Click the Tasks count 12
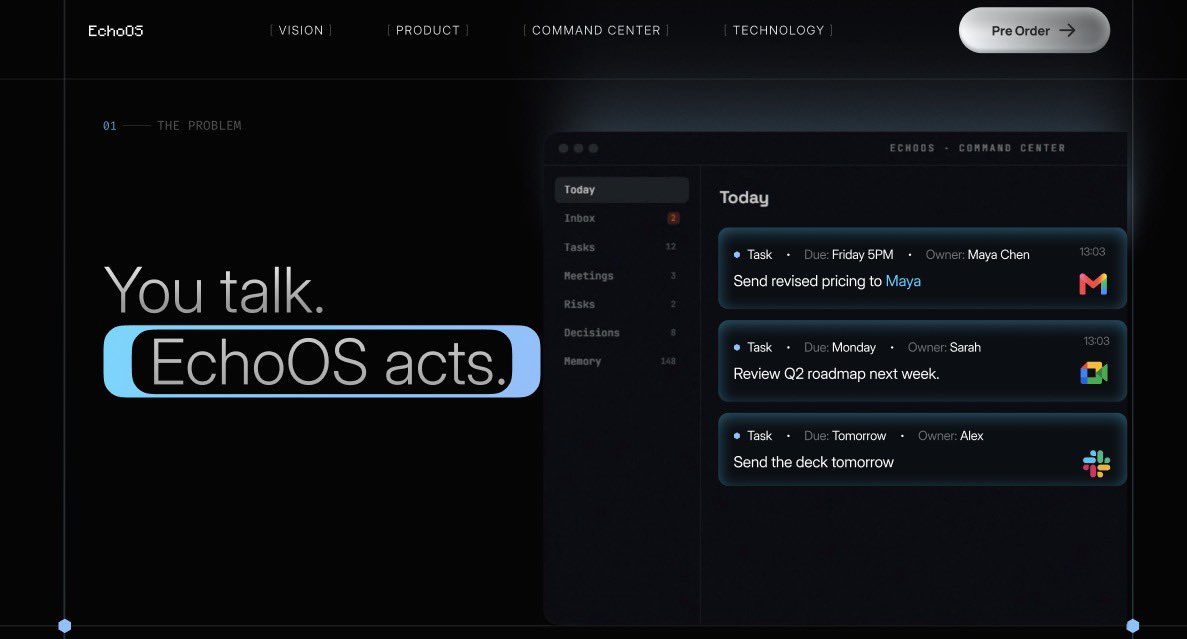This screenshot has width=1187, height=639. tap(671, 247)
